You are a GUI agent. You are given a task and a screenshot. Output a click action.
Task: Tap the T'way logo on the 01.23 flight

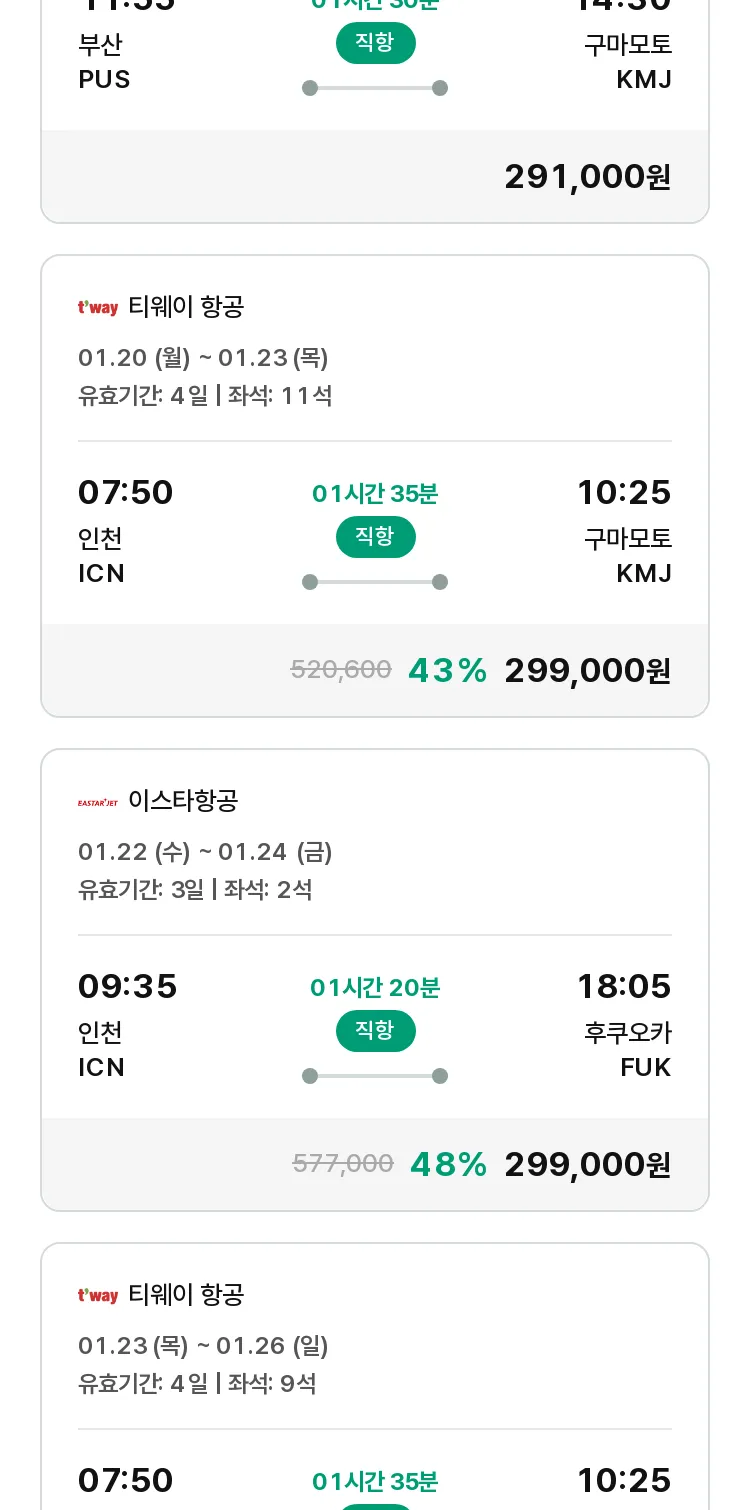(x=98, y=1295)
